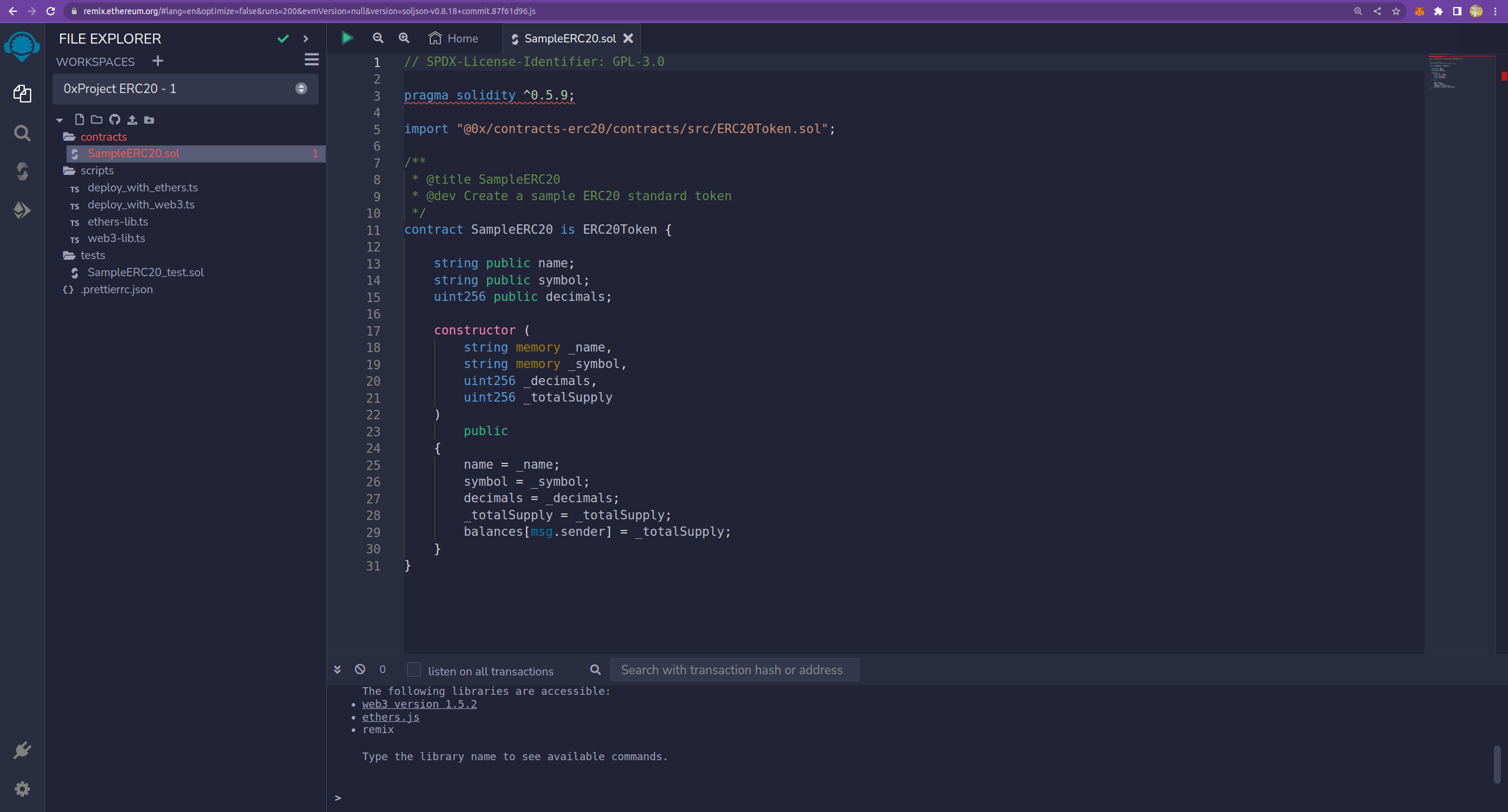Viewport: 1508px width, 812px height.
Task: Click the create new file icon
Action: point(80,120)
